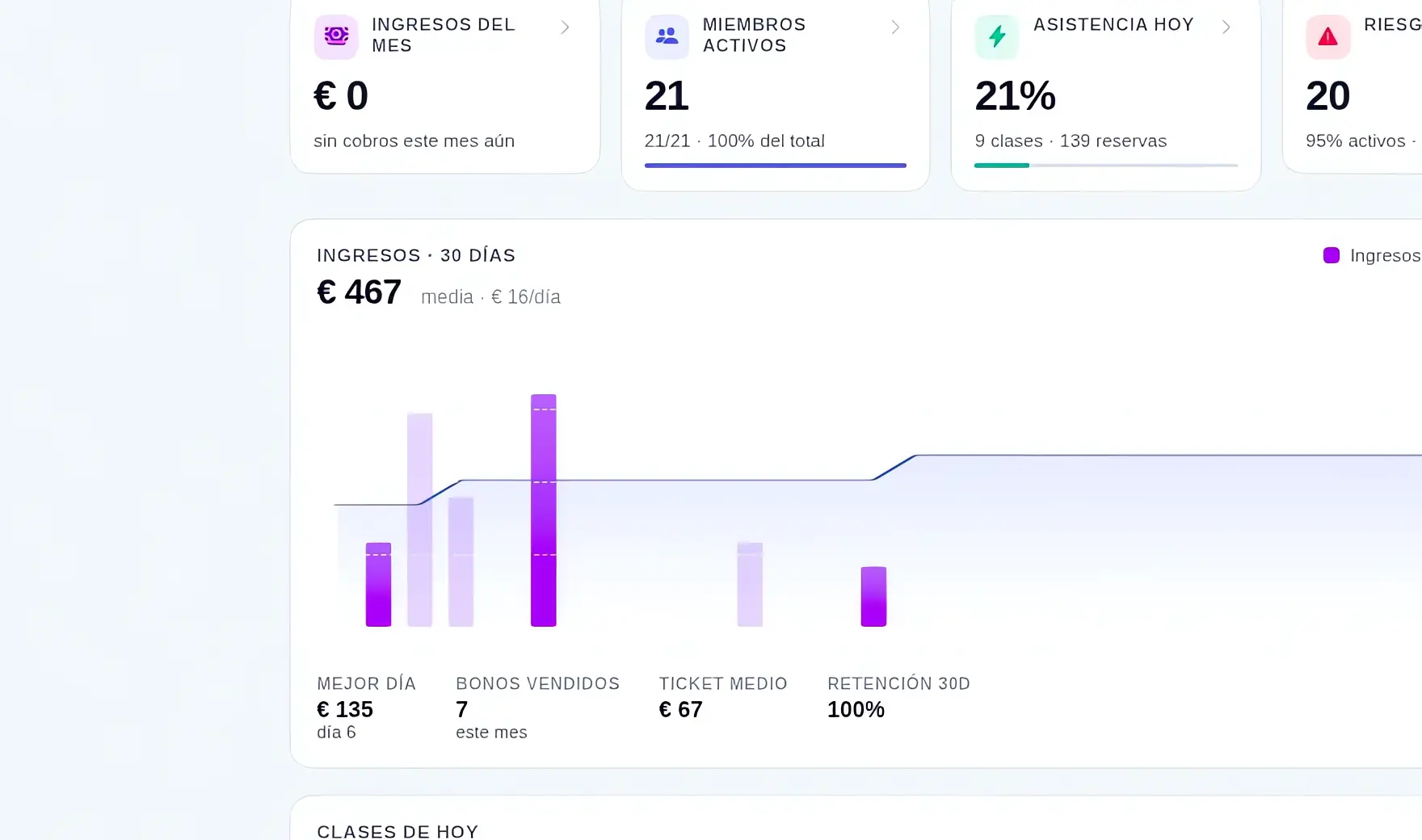Click '21/21 · 100% del total' text
The width and height of the screenshot is (1422, 840).
pyautogui.click(x=734, y=141)
